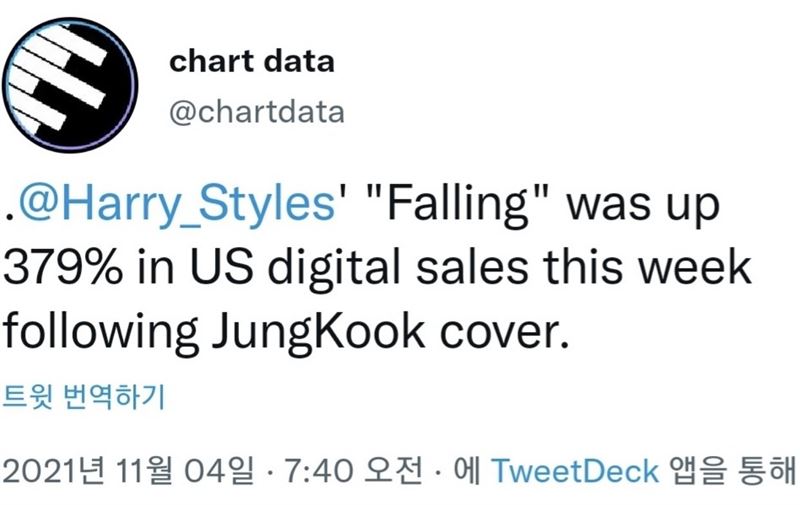Click the word "cover." ending the tweet
Image resolution: width=800 pixels, height=505 pixels.
point(504,332)
